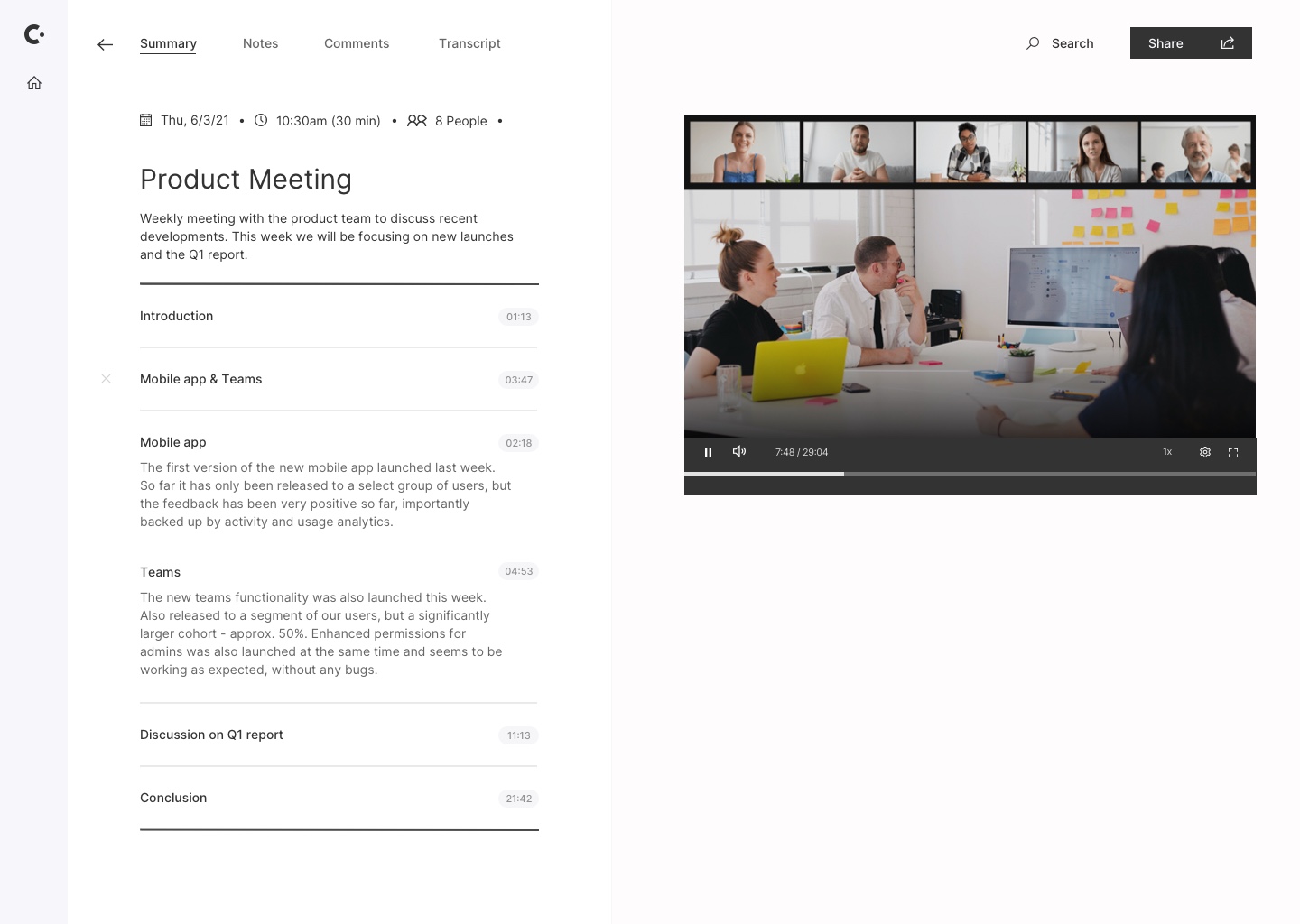Click the Product Meeting title
The height and width of the screenshot is (924, 1300).
coord(246,179)
